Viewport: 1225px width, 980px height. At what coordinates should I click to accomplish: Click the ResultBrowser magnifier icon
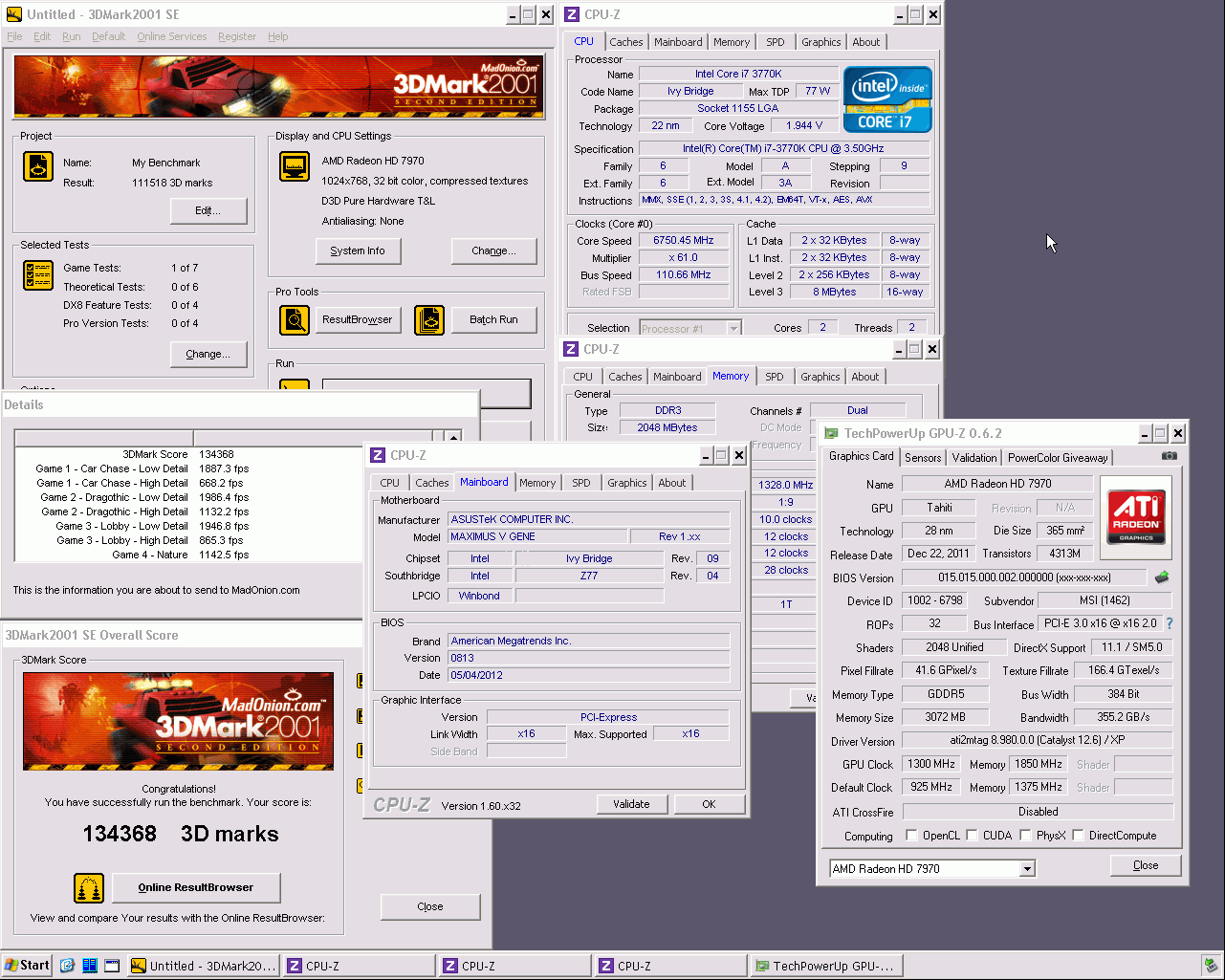295,320
